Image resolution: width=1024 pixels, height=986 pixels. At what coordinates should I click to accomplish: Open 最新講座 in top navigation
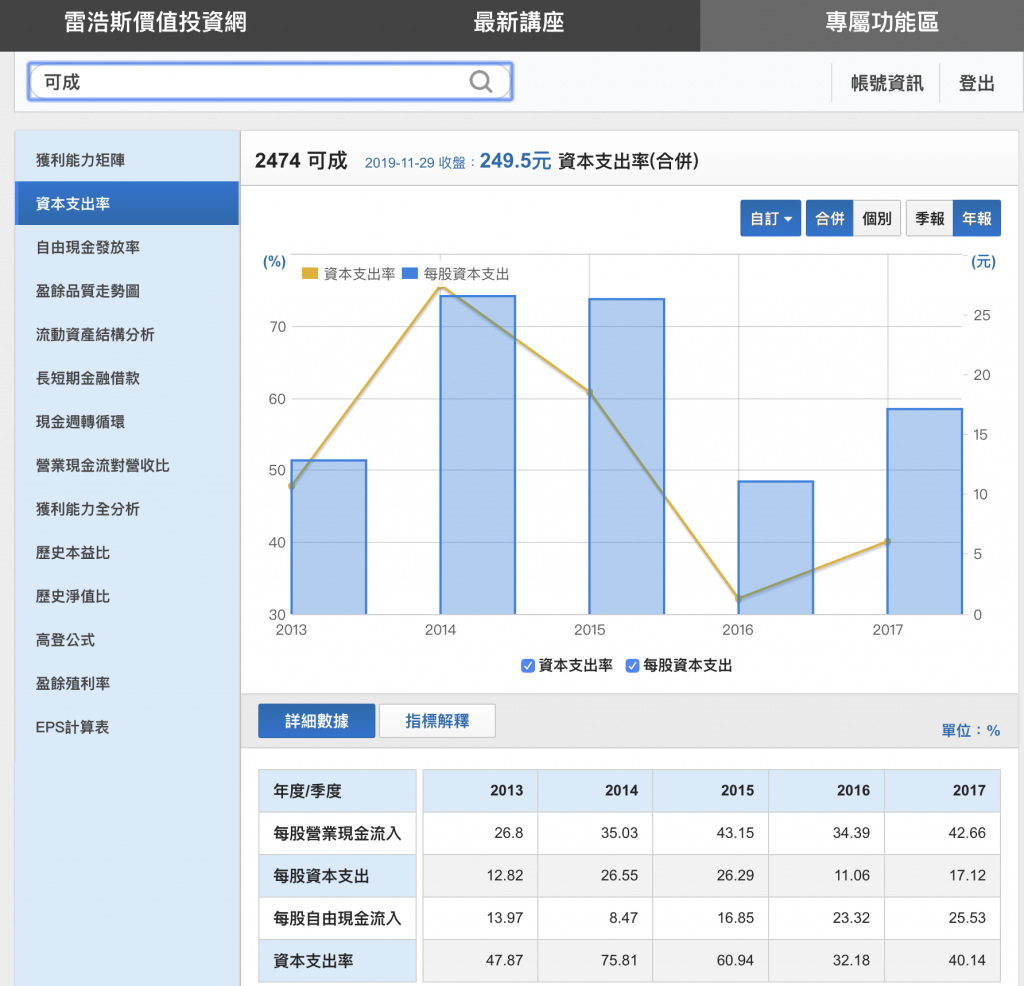518,24
